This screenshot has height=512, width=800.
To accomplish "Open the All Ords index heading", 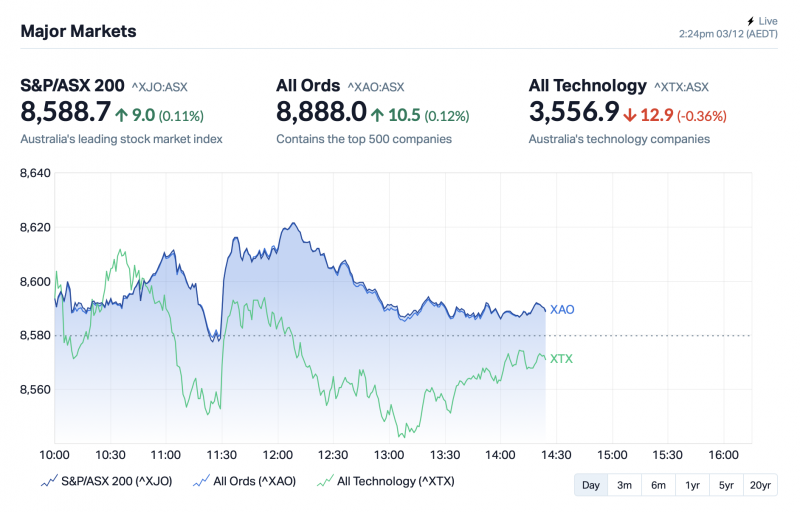I will [x=308, y=85].
